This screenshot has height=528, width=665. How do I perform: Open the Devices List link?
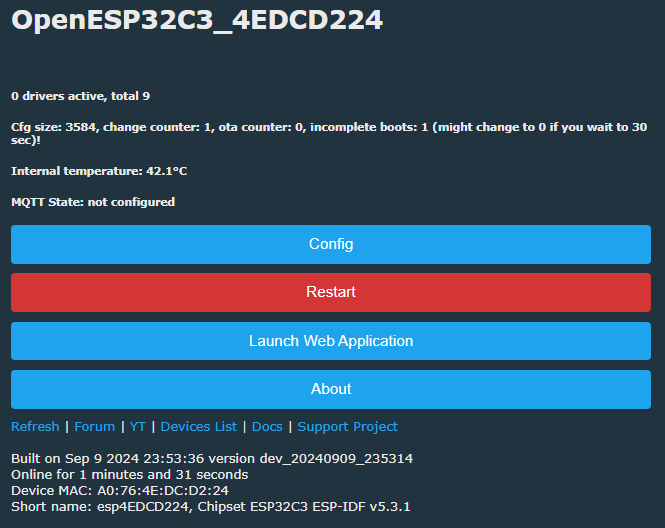[x=198, y=426]
